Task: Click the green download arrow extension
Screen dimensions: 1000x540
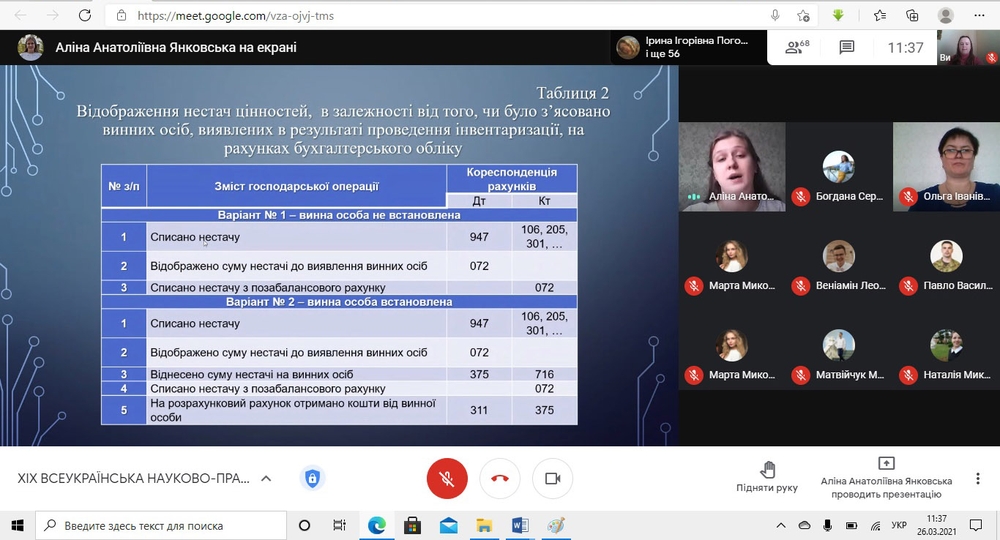Action: pos(838,15)
